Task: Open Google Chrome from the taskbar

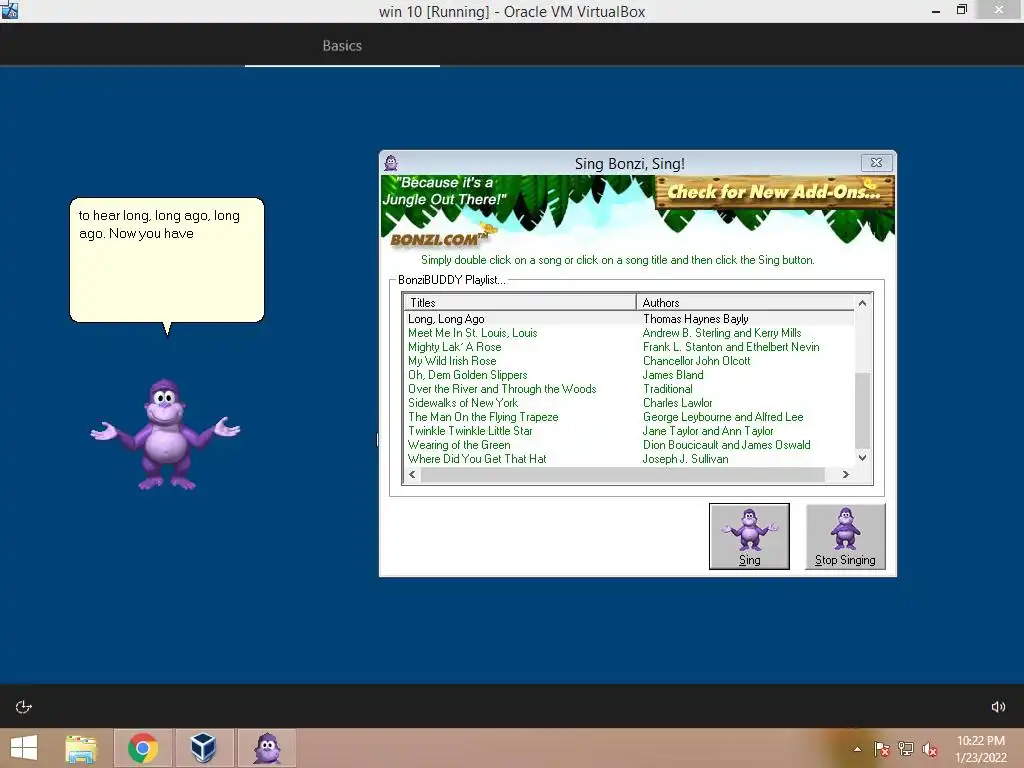Action: (x=143, y=748)
